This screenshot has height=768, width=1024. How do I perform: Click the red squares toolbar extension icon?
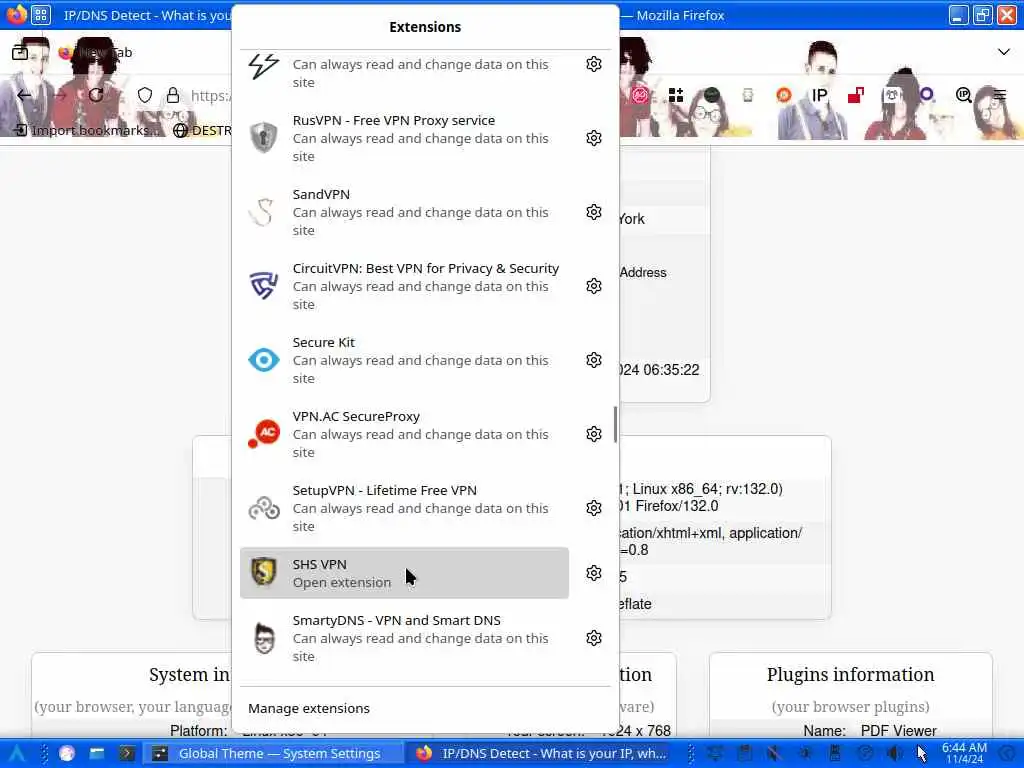(x=856, y=95)
